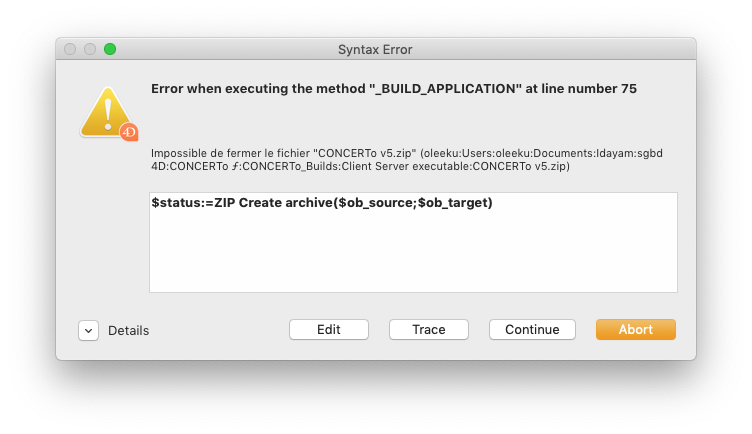Click the $ob_target parameter in code
752x434 pixels.
(454, 203)
